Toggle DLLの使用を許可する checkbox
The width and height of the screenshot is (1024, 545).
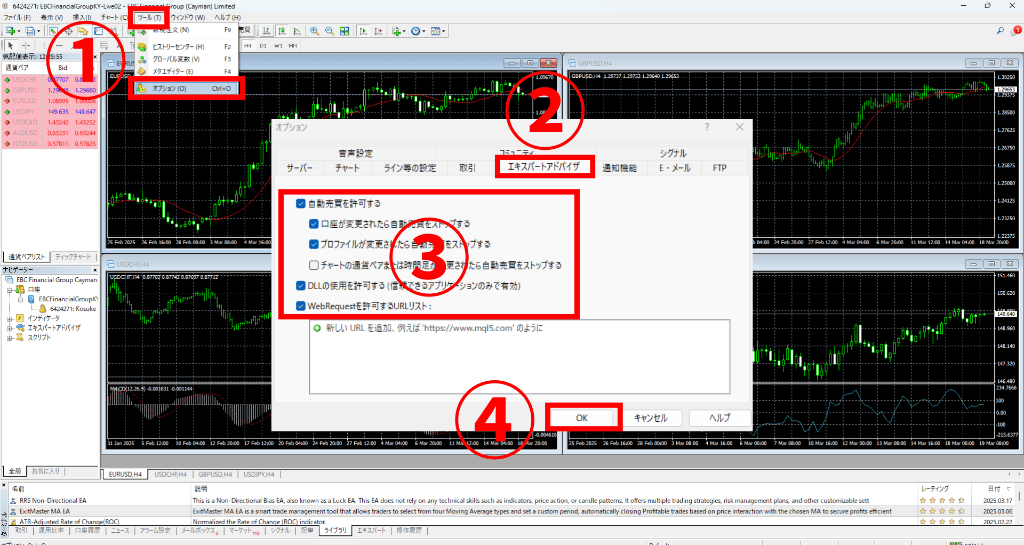click(x=300, y=286)
